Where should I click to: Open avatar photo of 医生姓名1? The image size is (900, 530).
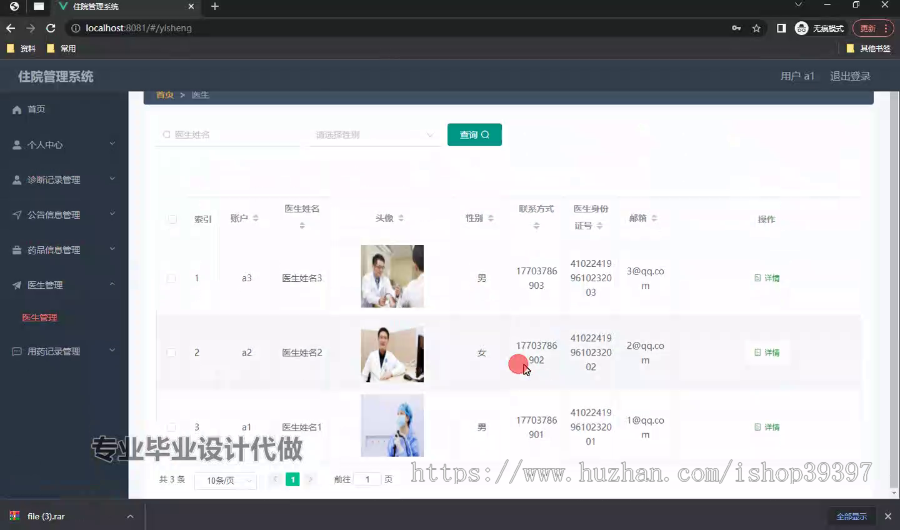coord(393,425)
